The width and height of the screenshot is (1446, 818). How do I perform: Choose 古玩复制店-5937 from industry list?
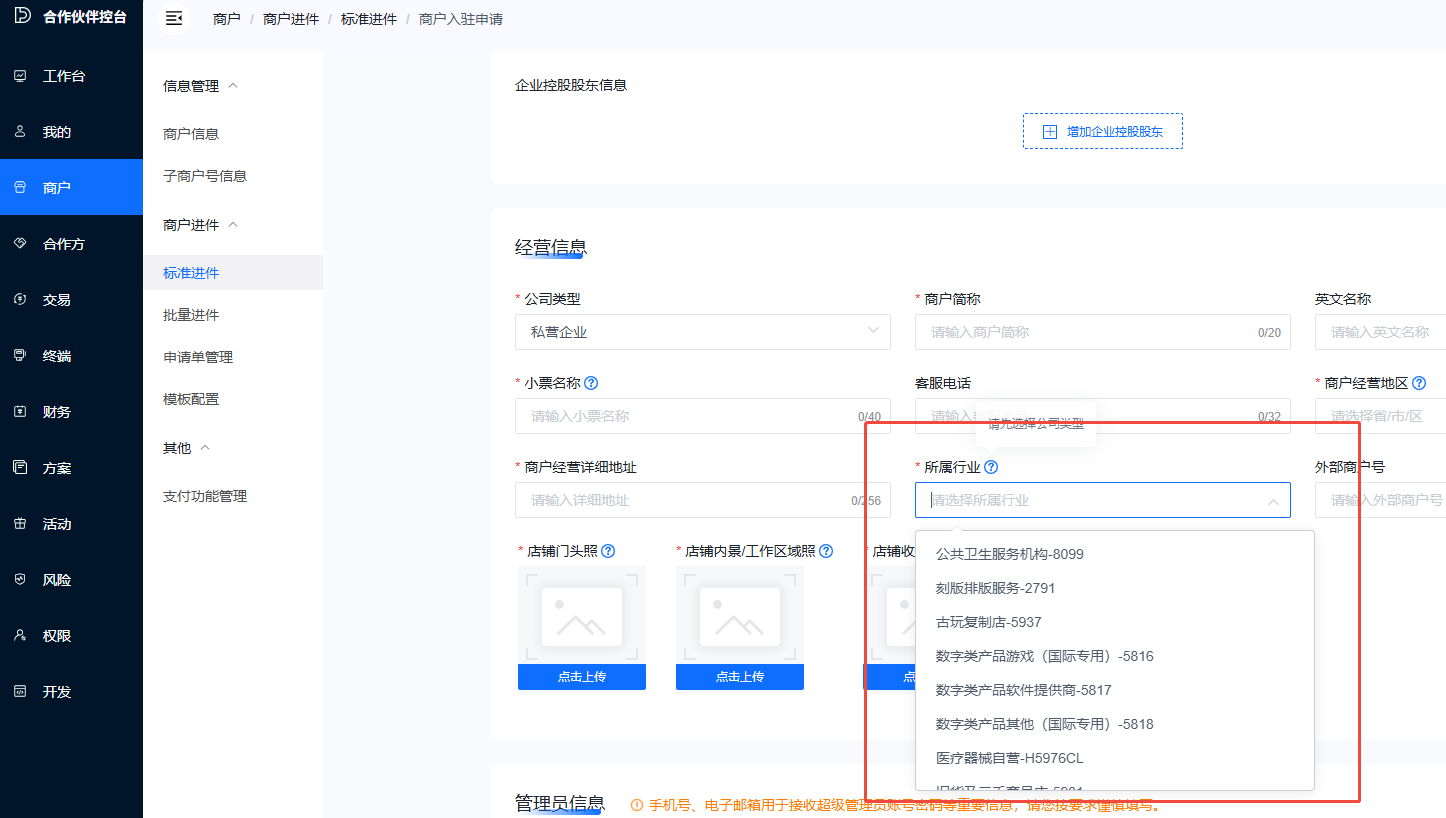[988, 622]
